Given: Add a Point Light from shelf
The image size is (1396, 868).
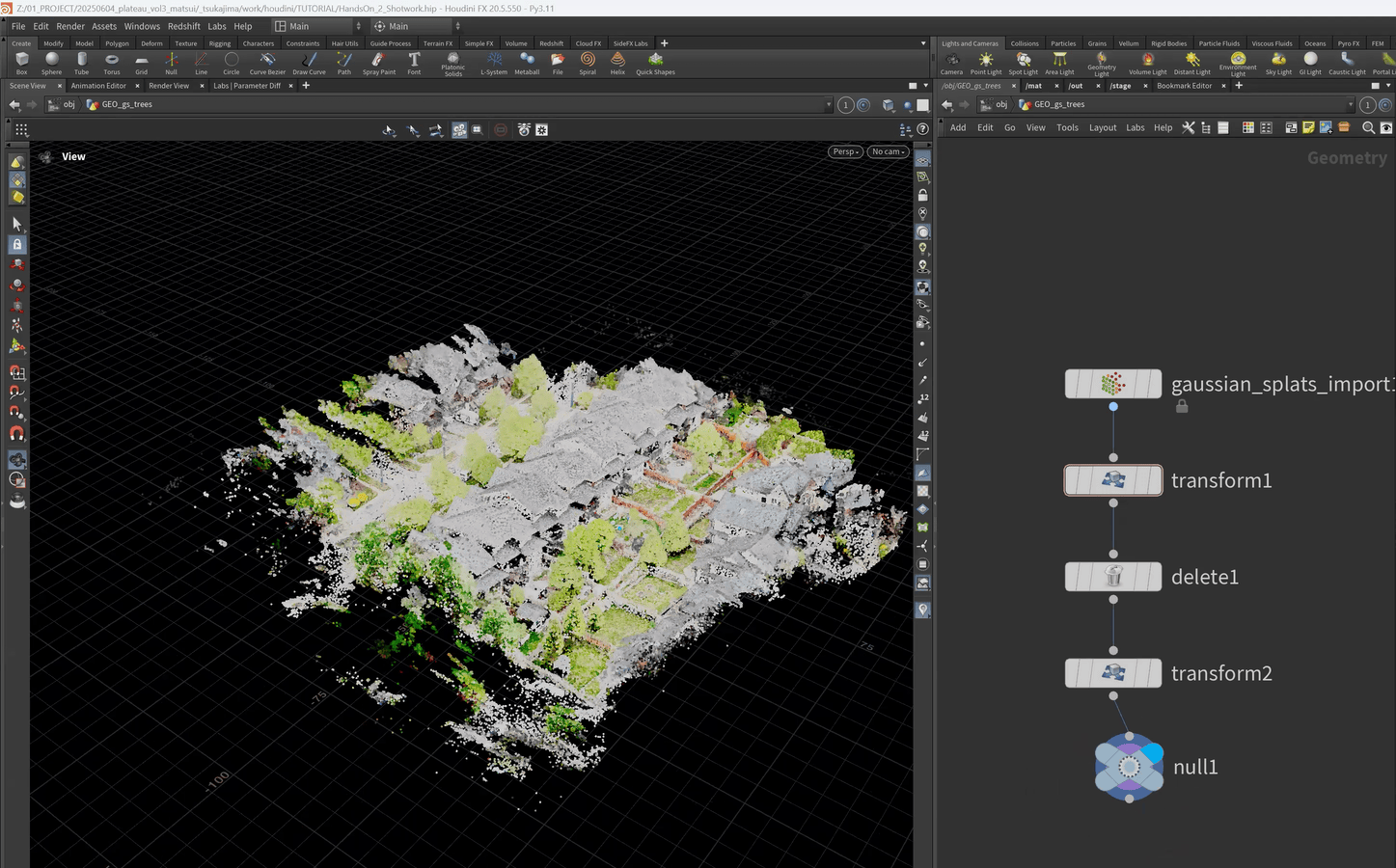Looking at the screenshot, I should pos(985,63).
